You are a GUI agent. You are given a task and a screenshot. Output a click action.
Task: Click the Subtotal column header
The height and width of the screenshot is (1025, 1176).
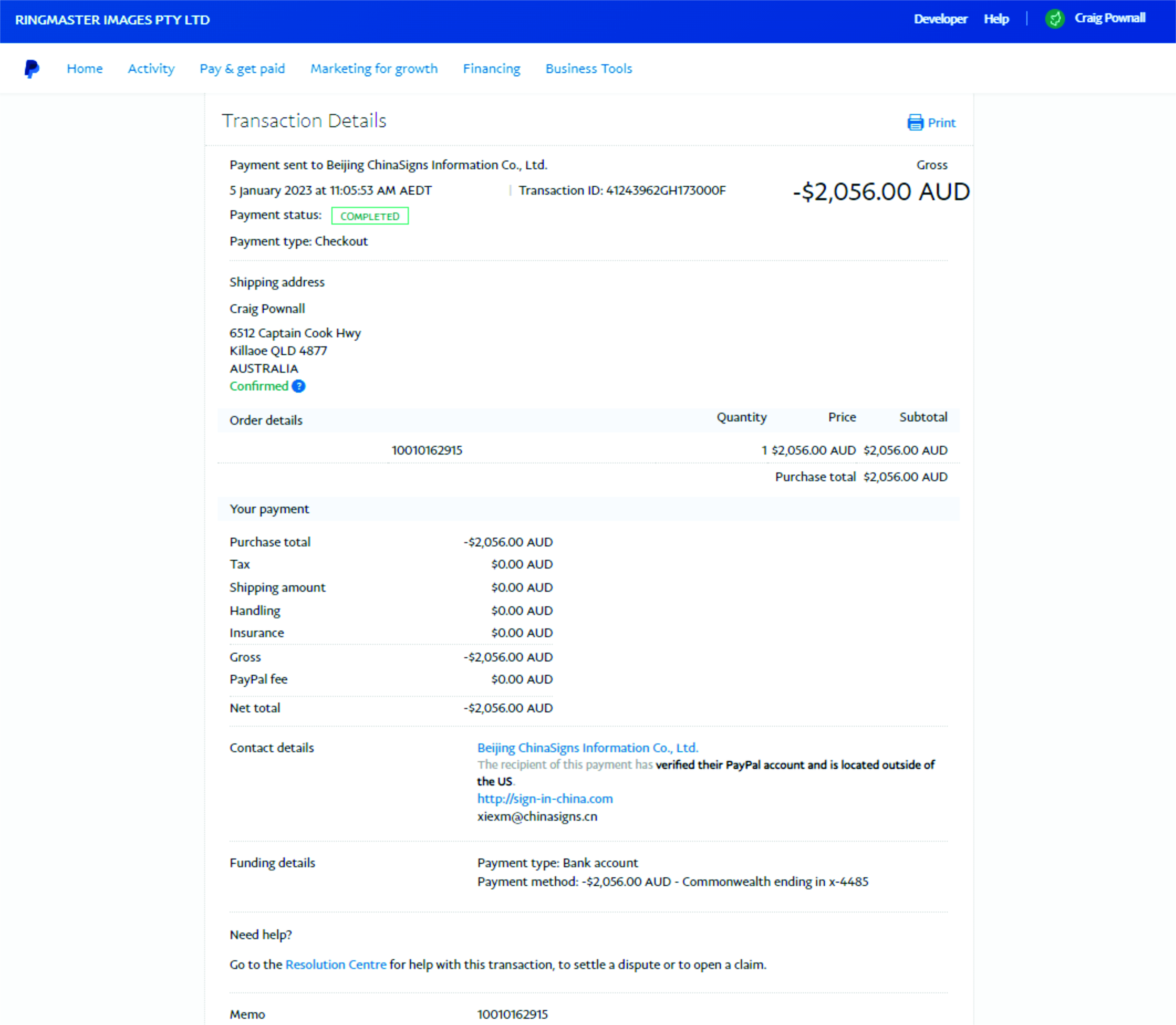point(923,417)
